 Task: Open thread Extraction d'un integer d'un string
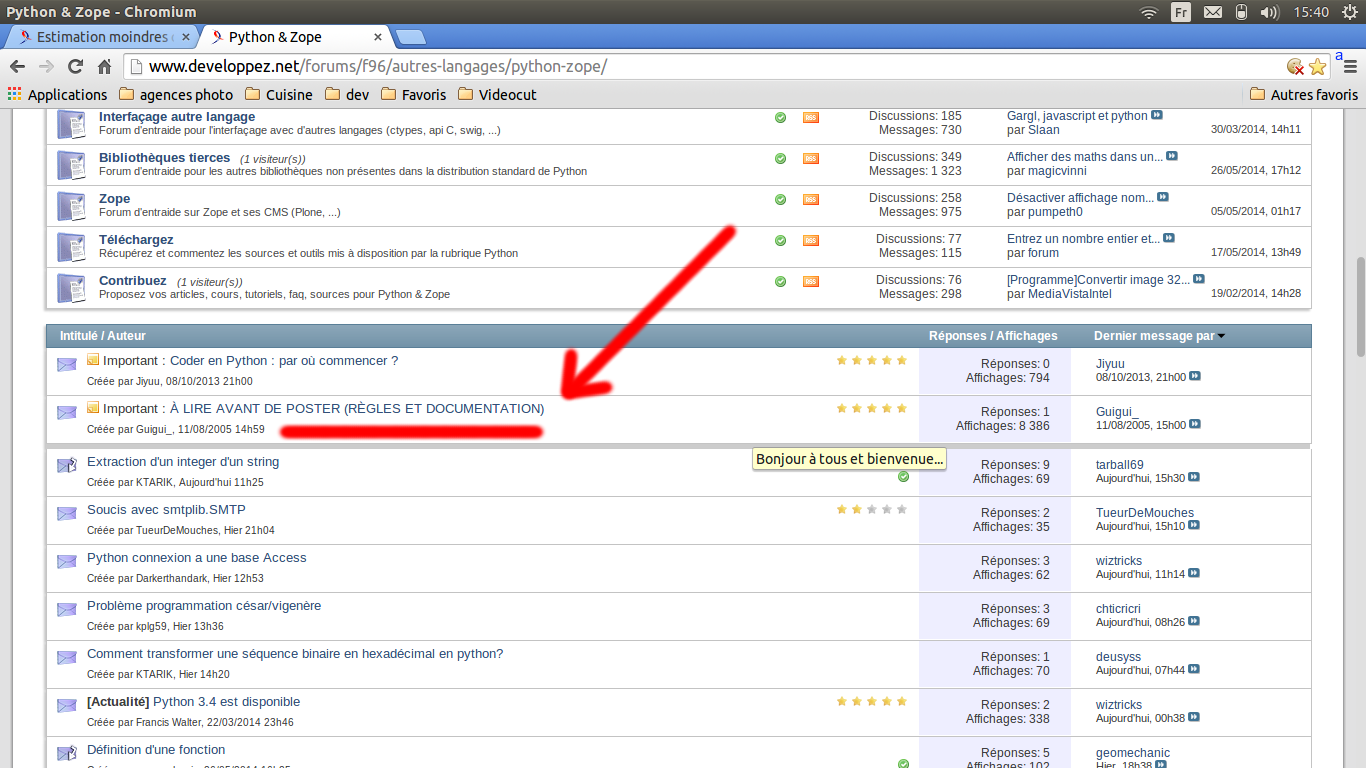click(x=183, y=462)
